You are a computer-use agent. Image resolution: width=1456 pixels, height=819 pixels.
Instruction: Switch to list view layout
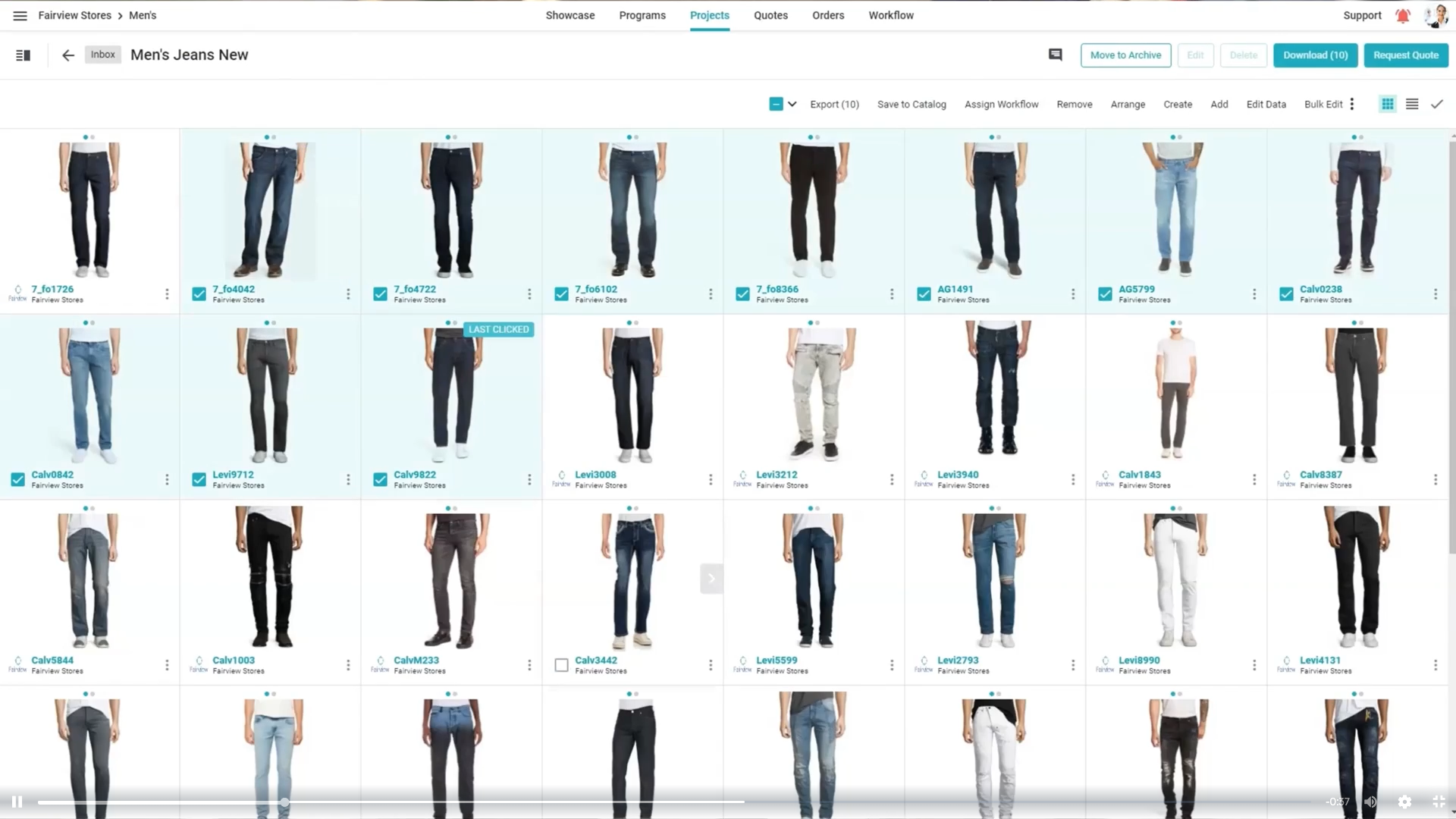(1411, 105)
